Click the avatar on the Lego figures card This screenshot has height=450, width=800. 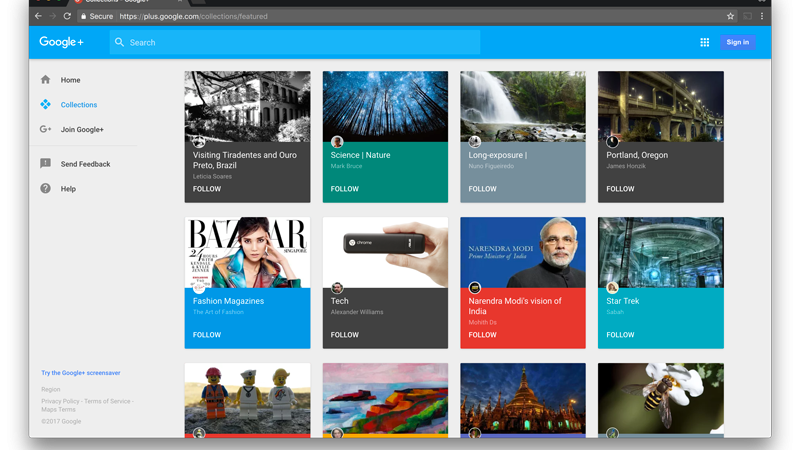tap(199, 433)
